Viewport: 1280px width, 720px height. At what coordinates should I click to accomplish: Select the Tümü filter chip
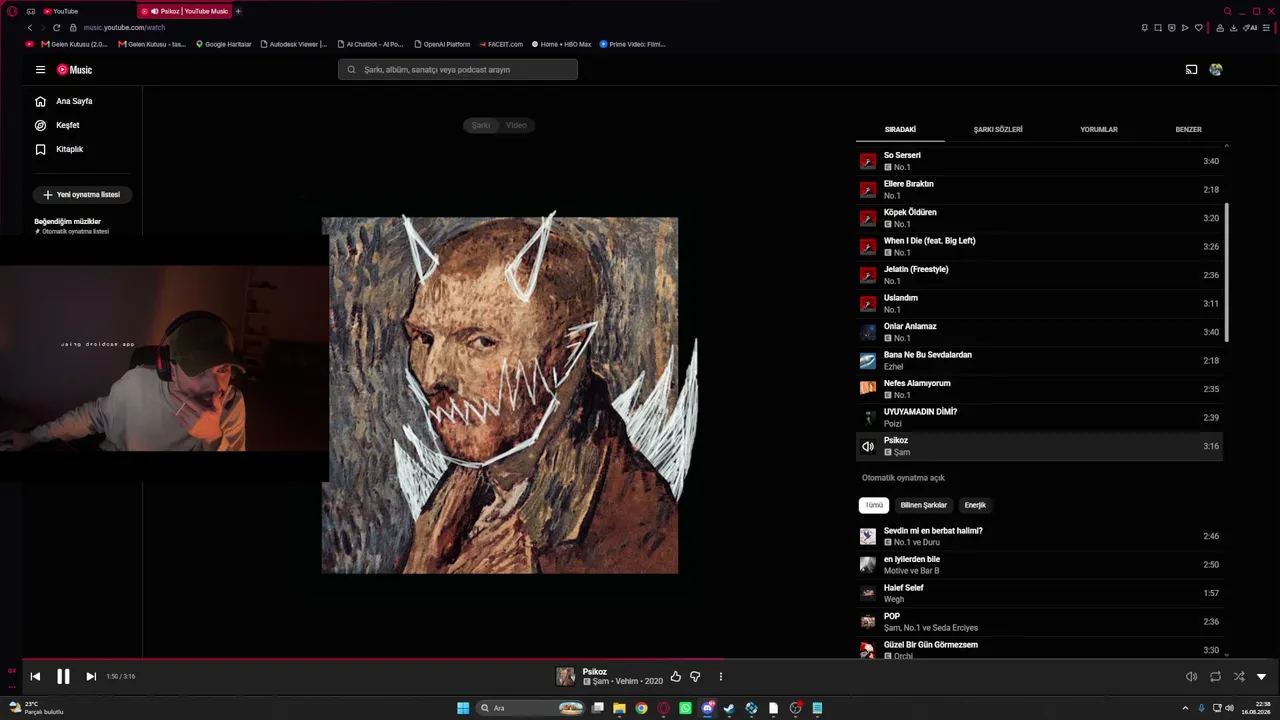(874, 505)
